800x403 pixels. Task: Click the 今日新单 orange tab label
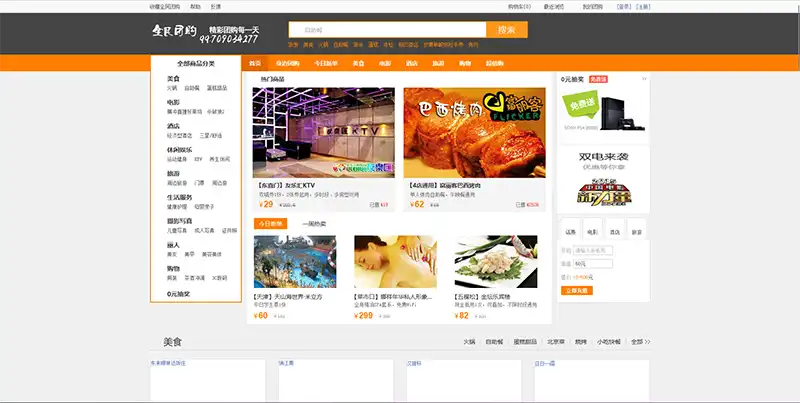point(270,223)
